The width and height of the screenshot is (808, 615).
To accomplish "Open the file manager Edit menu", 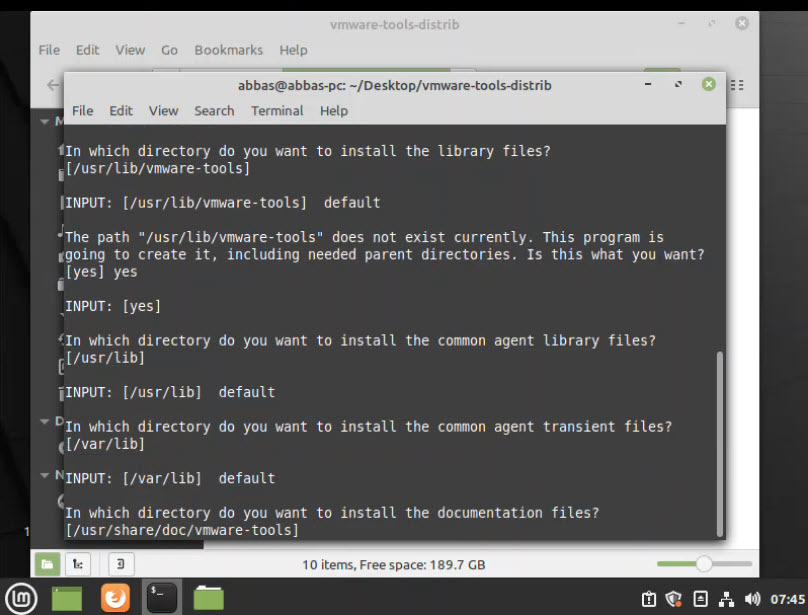I will pyautogui.click(x=87, y=50).
